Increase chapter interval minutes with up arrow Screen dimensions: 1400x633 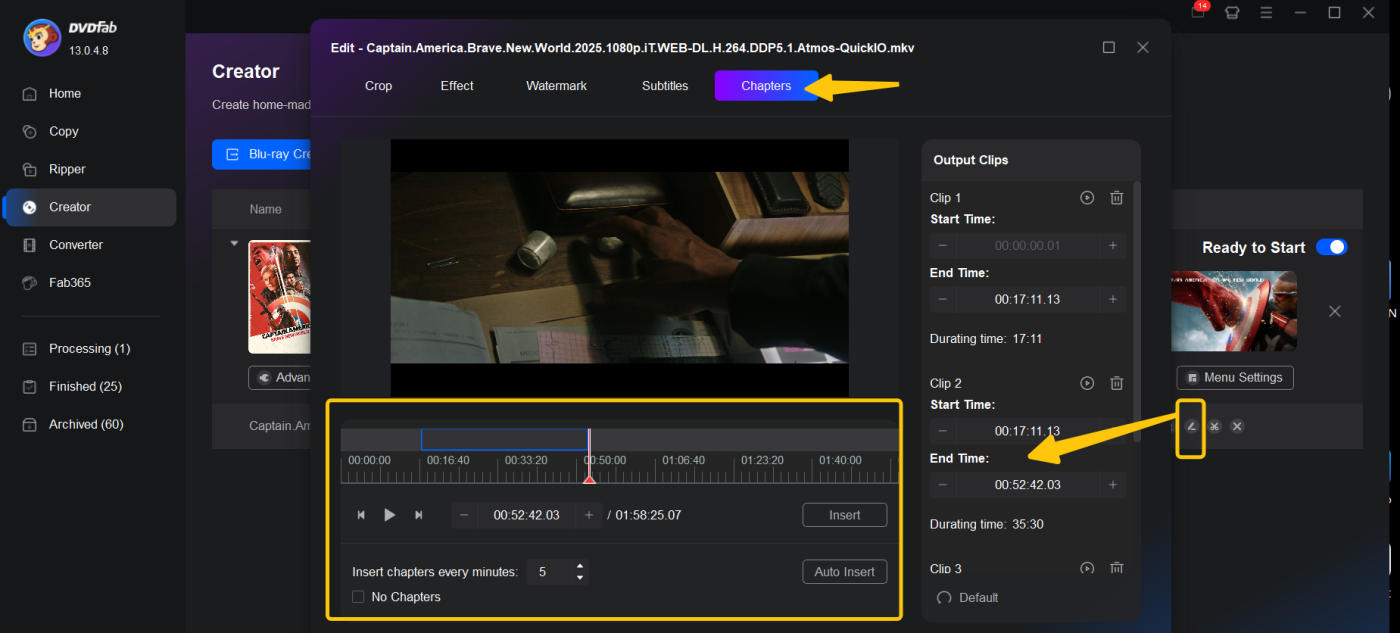coord(579,566)
